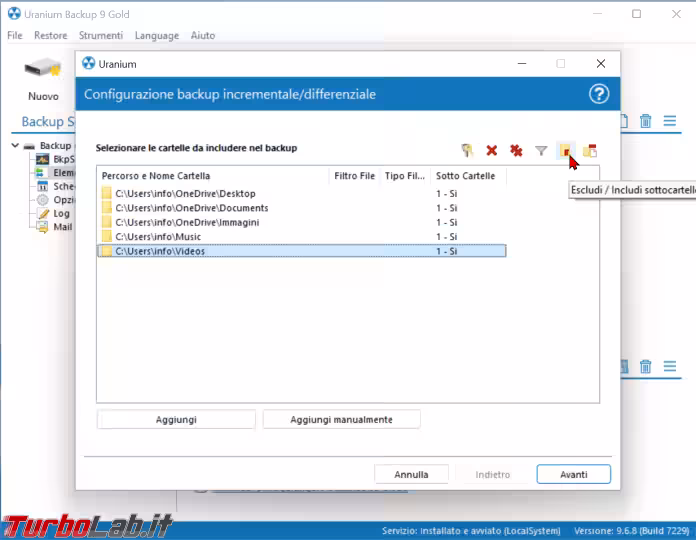
Task: Click the Avanti button
Action: point(573,474)
